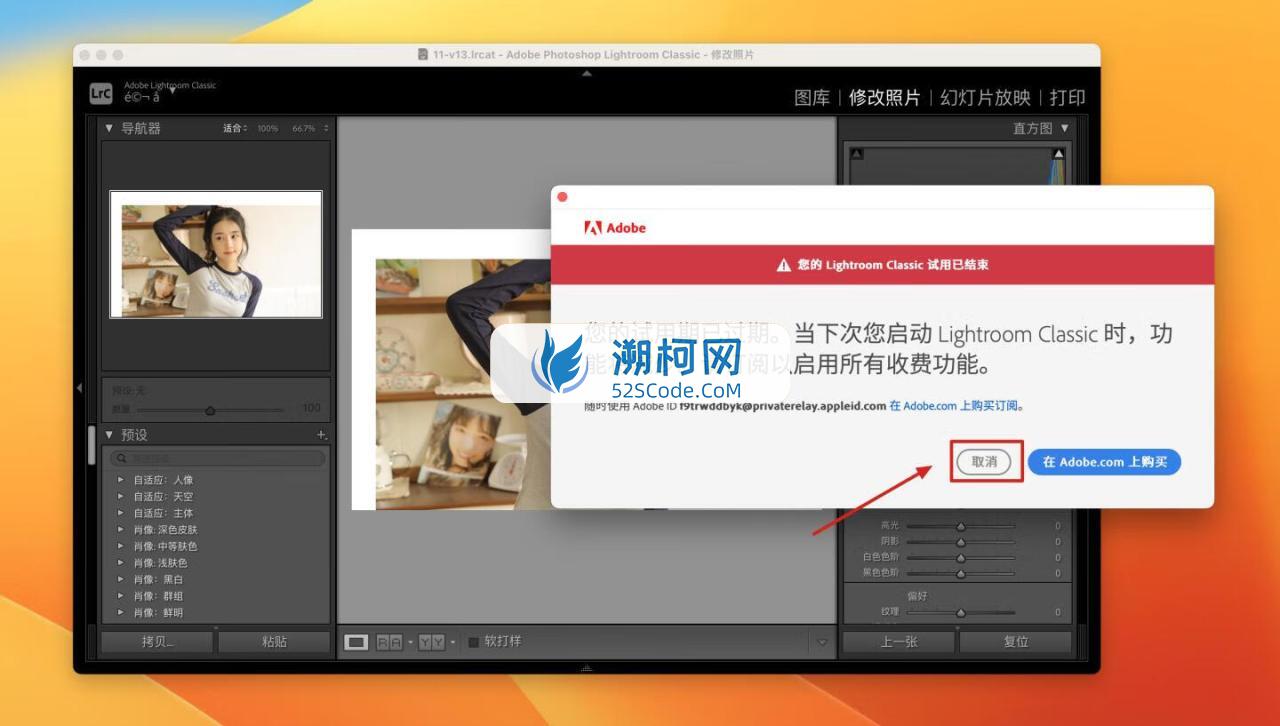1280x726 pixels.
Task: Show the bottom filmstrip panel arrow
Action: [x=586, y=668]
